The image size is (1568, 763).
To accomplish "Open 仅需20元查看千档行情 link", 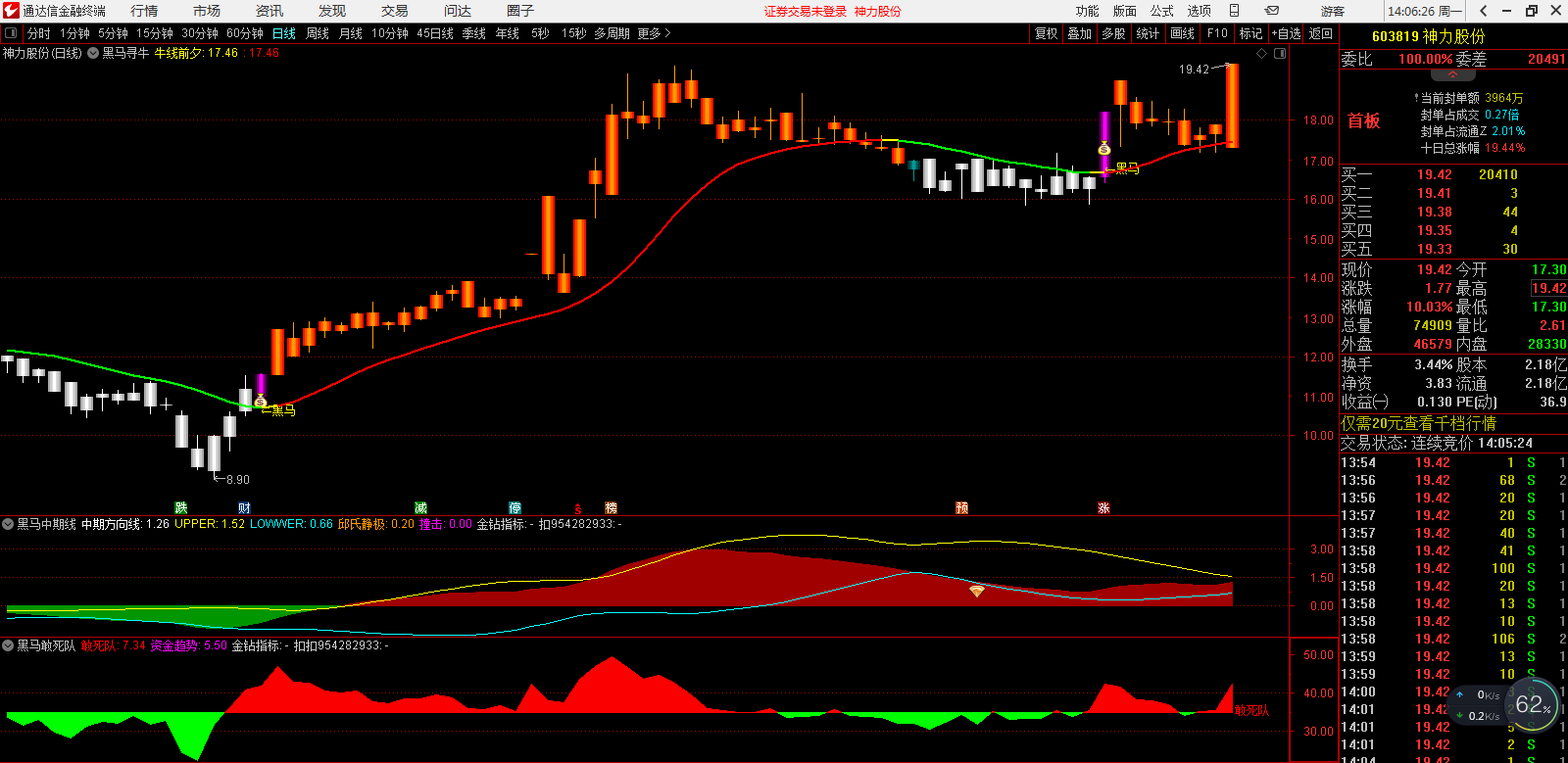I will [x=1418, y=423].
